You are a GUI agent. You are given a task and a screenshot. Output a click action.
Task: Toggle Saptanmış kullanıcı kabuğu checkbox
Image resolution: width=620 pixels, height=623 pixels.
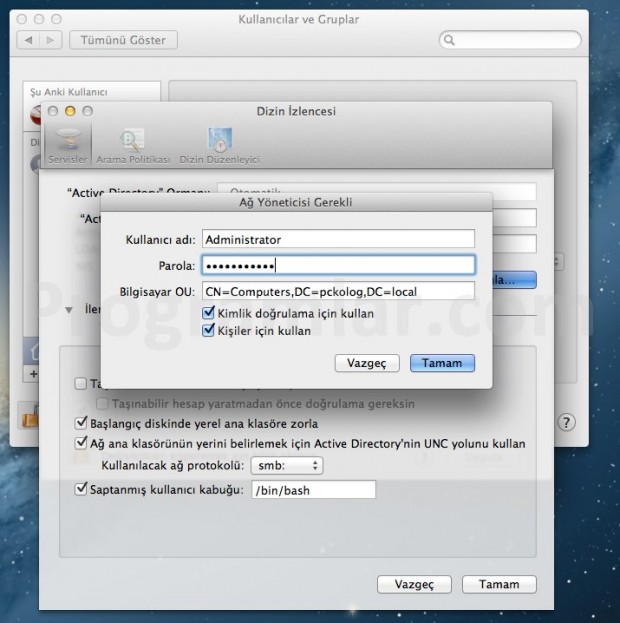tap(81, 489)
